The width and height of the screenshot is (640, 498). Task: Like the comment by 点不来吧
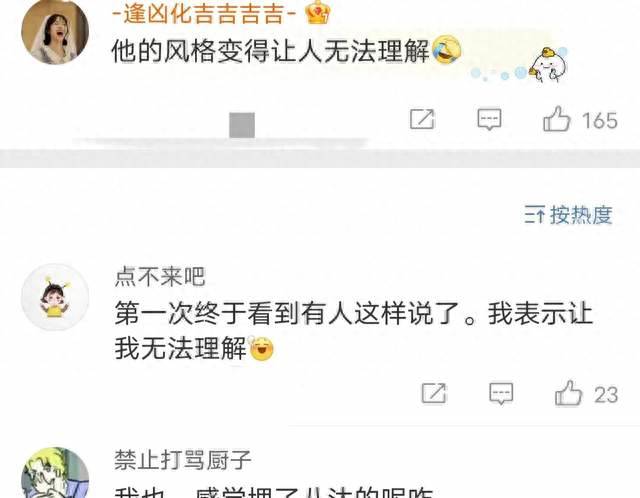(568, 393)
